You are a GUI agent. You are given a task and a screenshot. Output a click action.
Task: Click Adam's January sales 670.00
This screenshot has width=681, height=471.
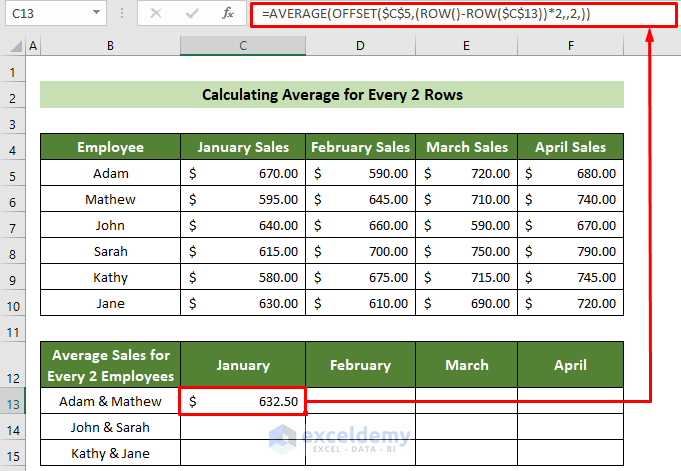pyautogui.click(x=243, y=173)
